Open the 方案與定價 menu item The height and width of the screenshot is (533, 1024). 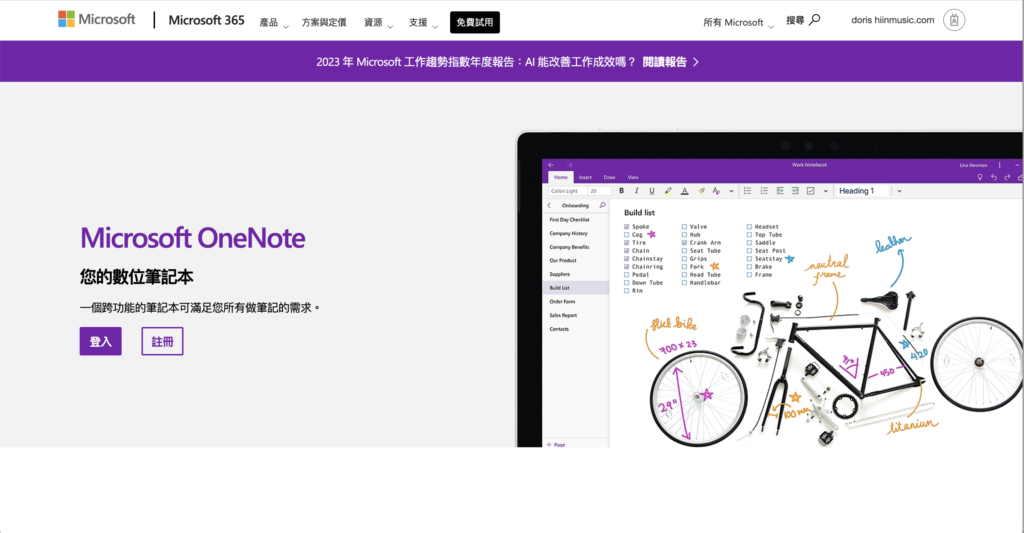pyautogui.click(x=323, y=22)
